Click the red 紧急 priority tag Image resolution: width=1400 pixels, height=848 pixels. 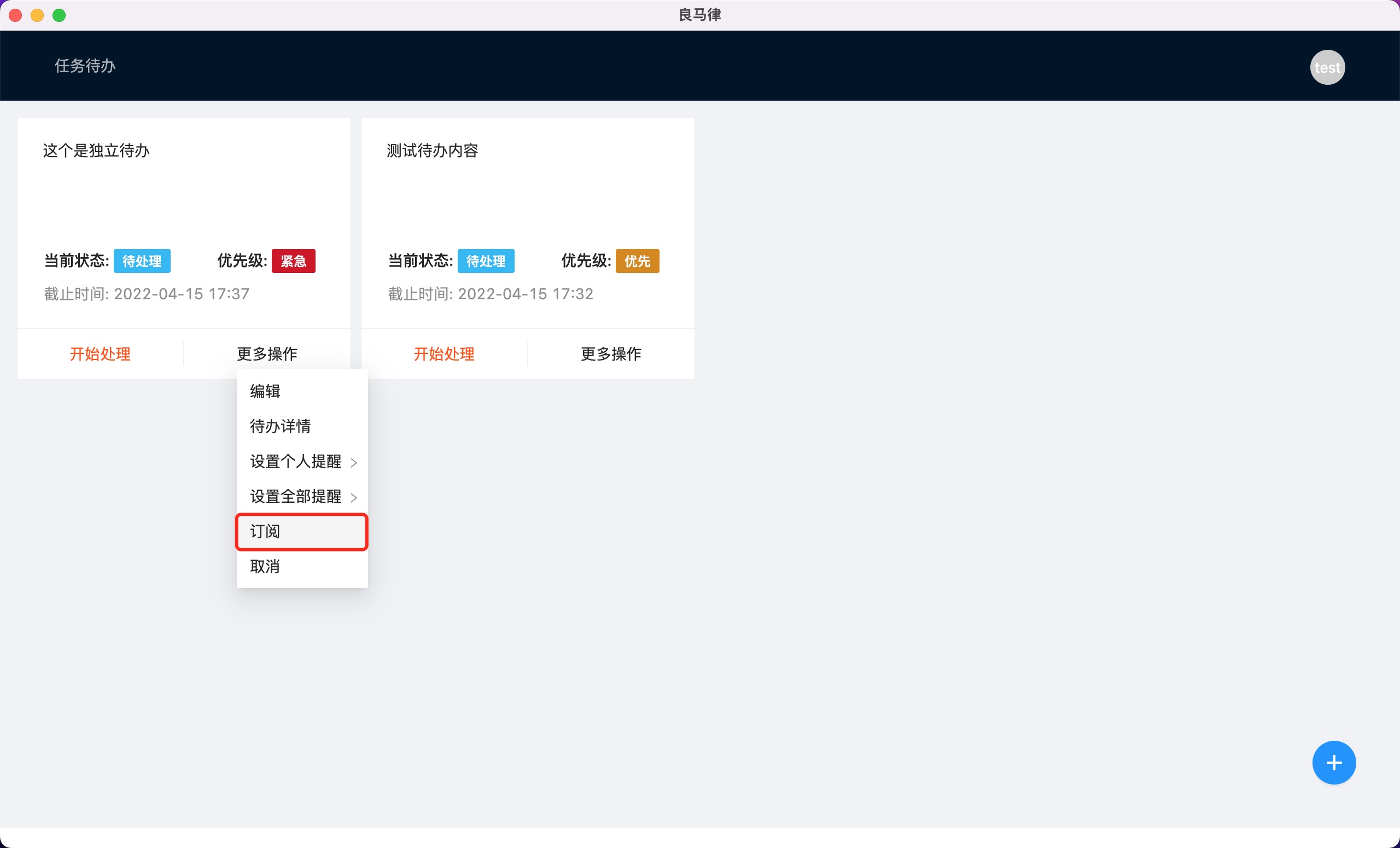click(x=293, y=261)
